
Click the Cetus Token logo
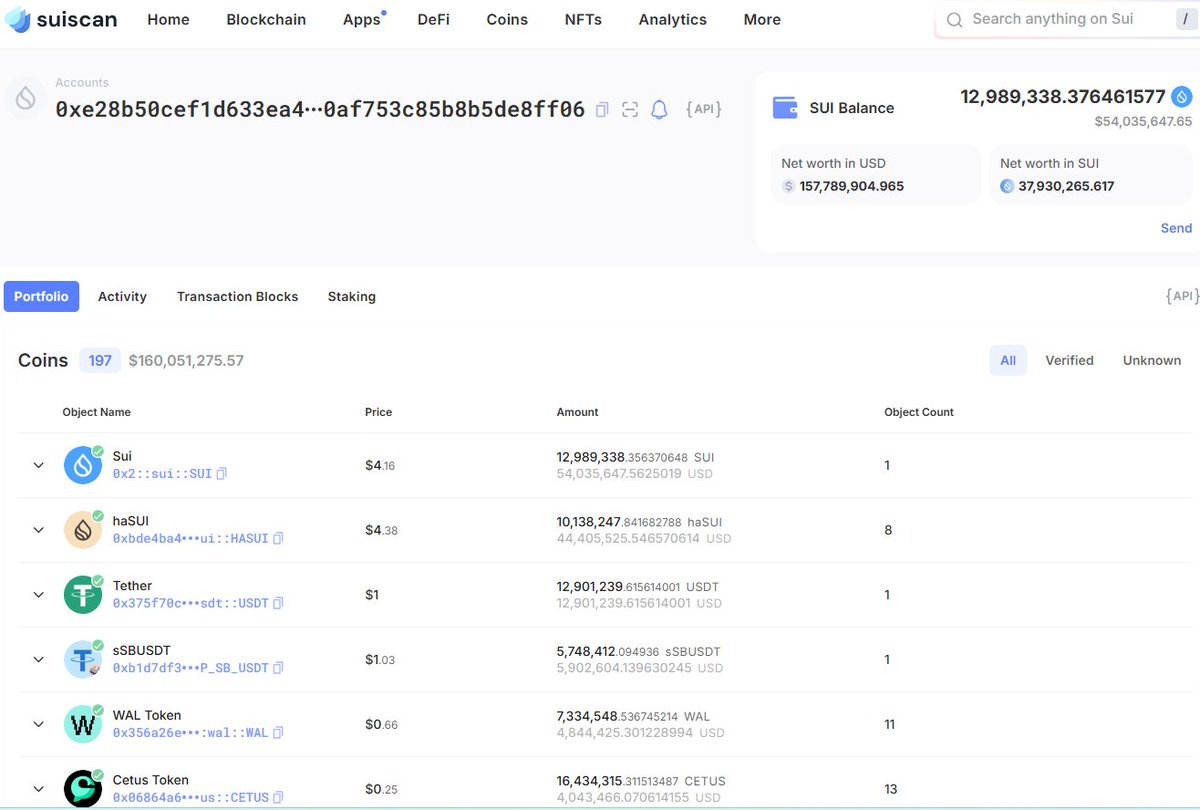point(83,788)
